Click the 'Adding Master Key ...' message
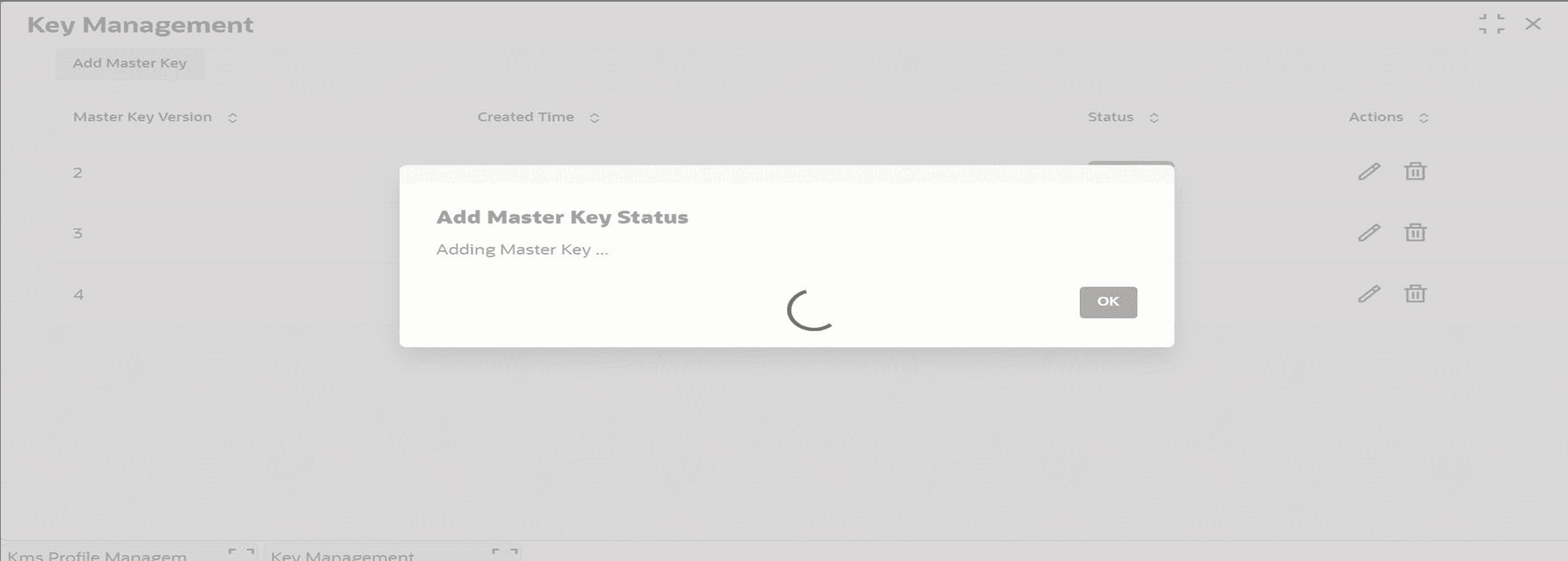 coord(522,249)
